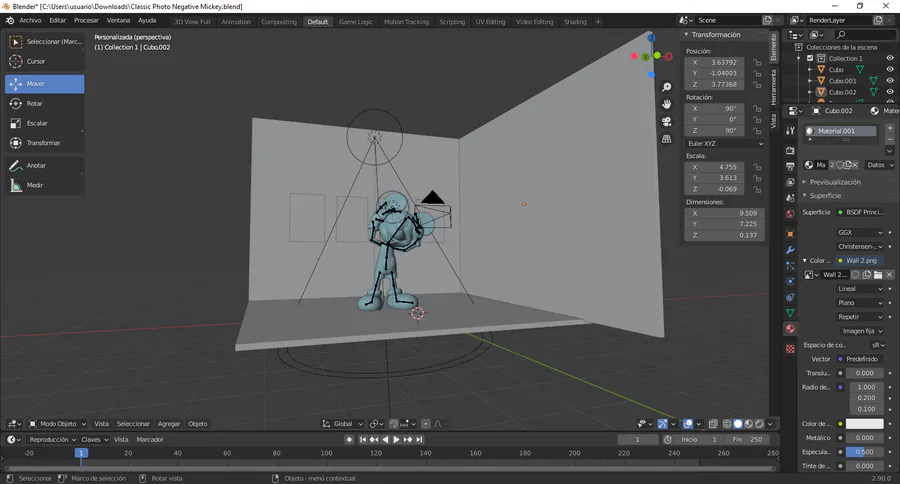Hide Cubo object with its eye icon
Viewport: 900px width, 484px height.
click(x=890, y=69)
